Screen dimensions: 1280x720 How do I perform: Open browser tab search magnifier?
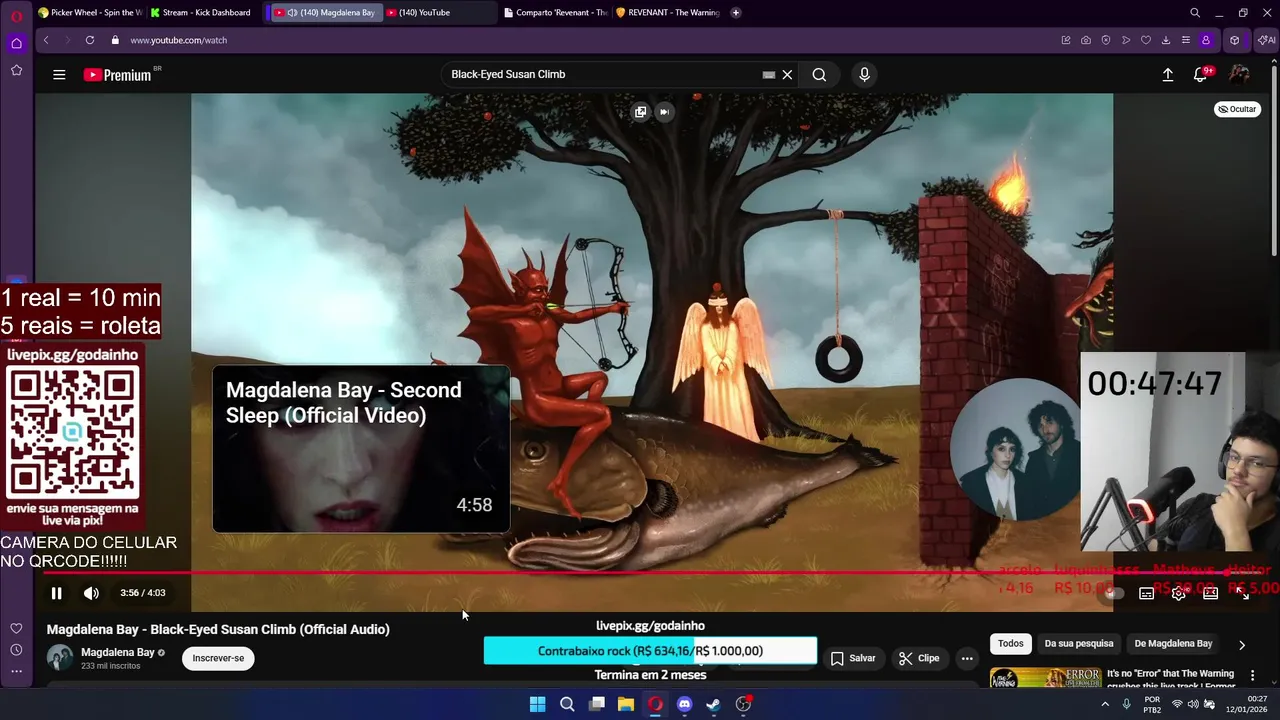pyautogui.click(x=1195, y=13)
